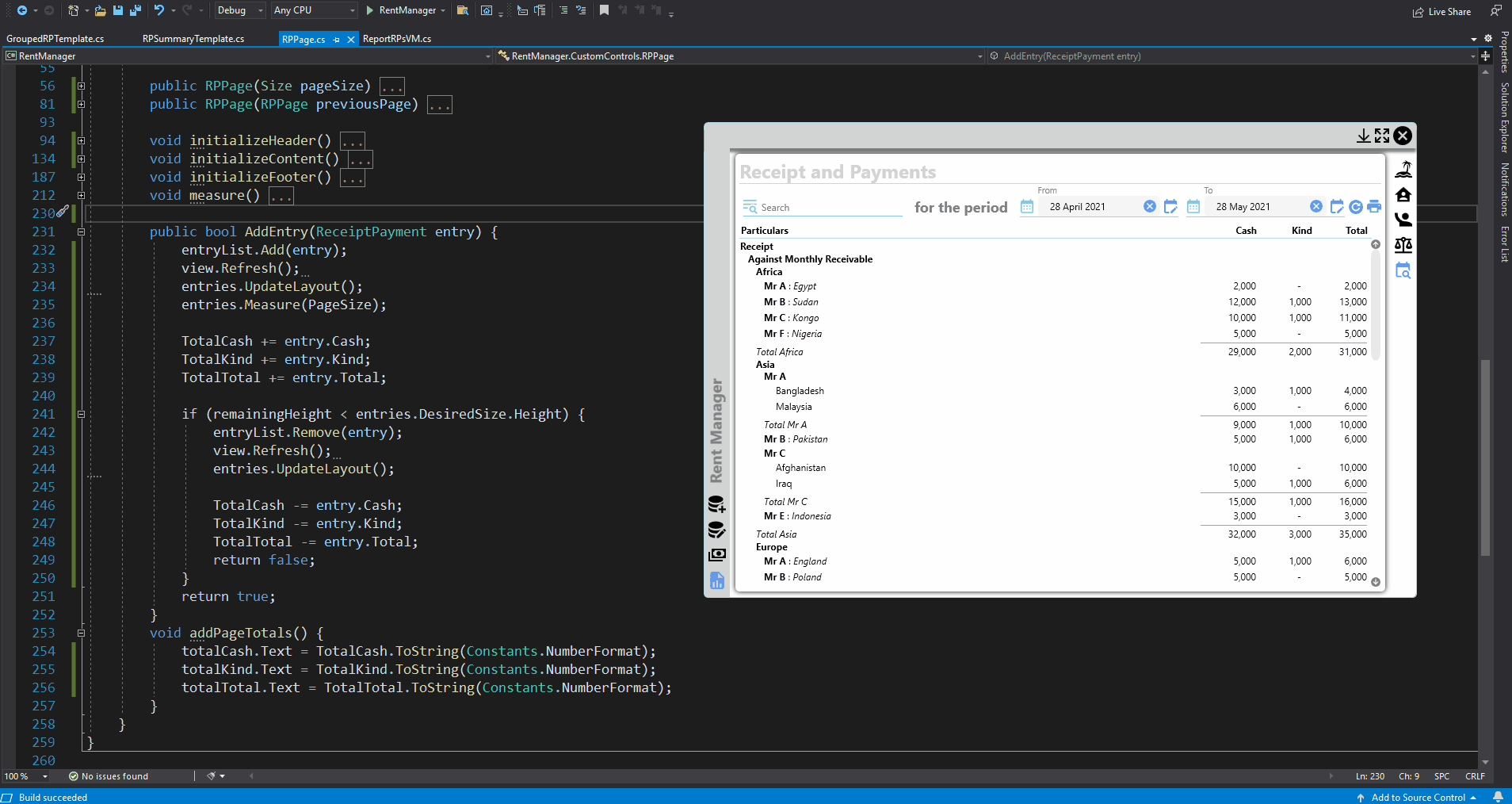Image resolution: width=1512 pixels, height=804 pixels.
Task: Collapse the AddEntry method outline at line 231
Action: [81, 232]
